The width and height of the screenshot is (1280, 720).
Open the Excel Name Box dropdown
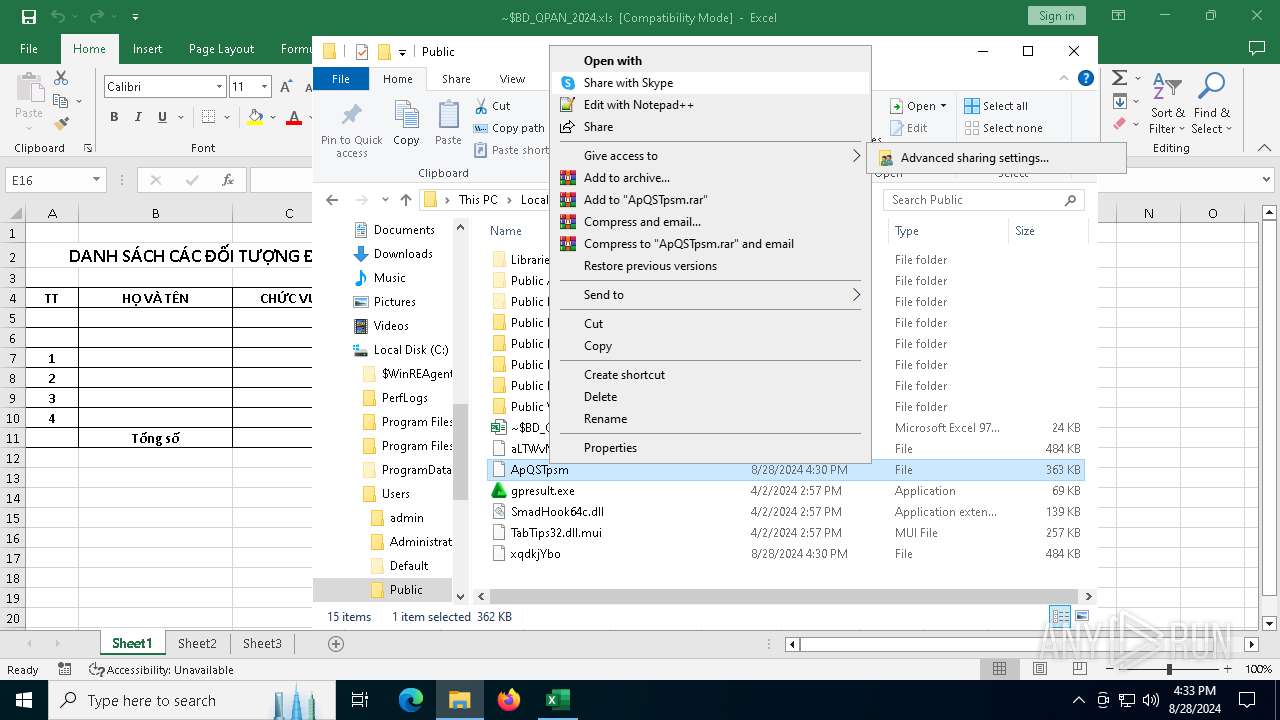point(96,180)
